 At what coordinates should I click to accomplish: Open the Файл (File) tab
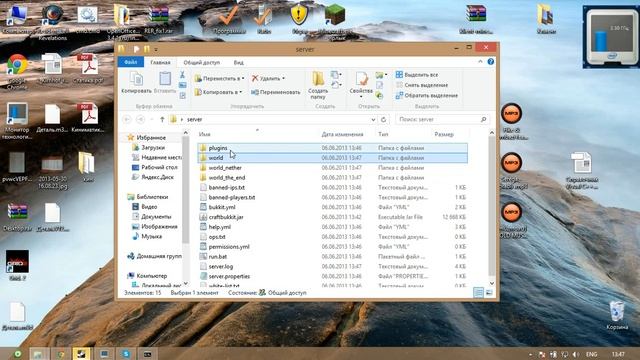[x=131, y=62]
